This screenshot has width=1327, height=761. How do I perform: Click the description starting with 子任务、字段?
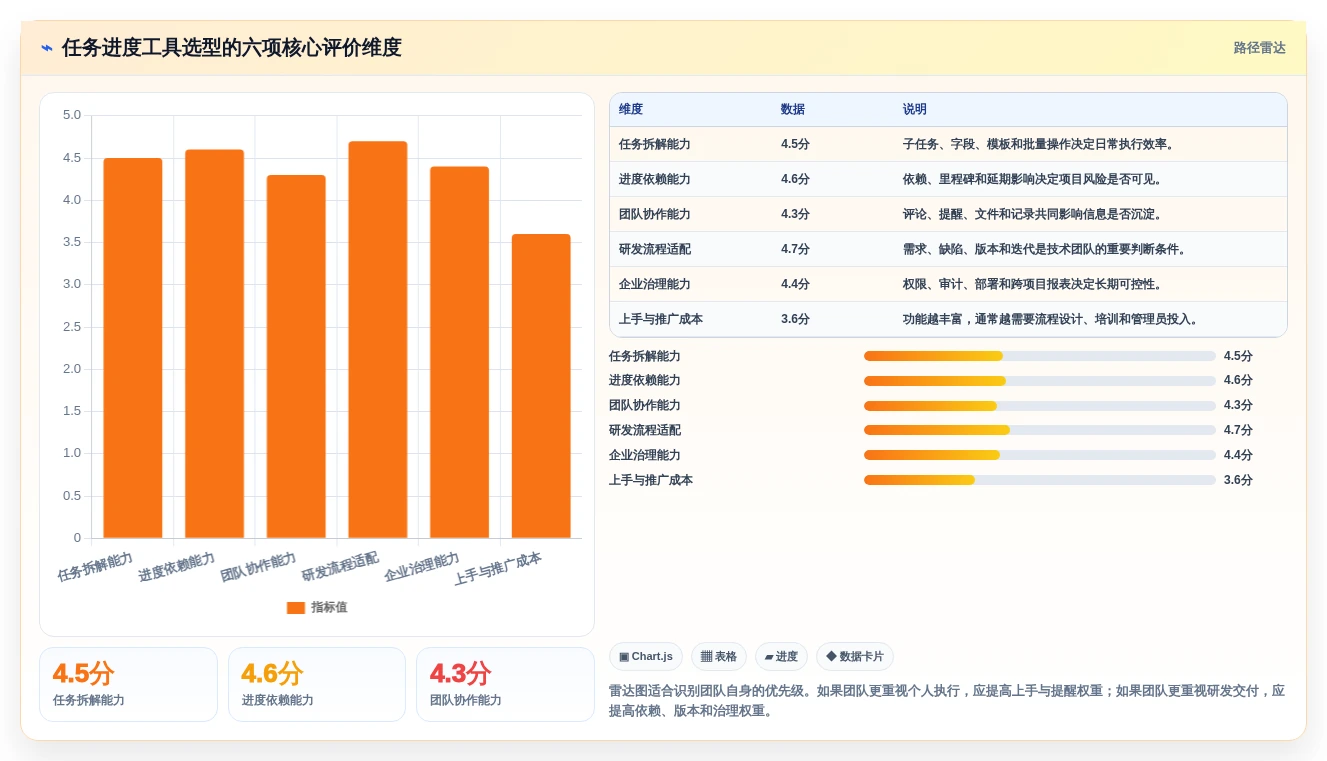coord(1038,144)
